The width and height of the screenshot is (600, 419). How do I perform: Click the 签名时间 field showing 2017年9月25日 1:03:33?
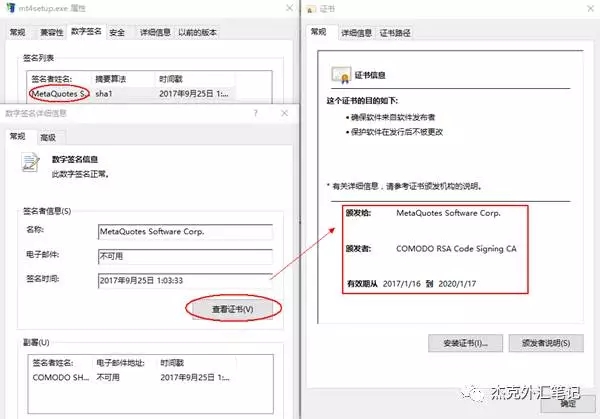185,280
